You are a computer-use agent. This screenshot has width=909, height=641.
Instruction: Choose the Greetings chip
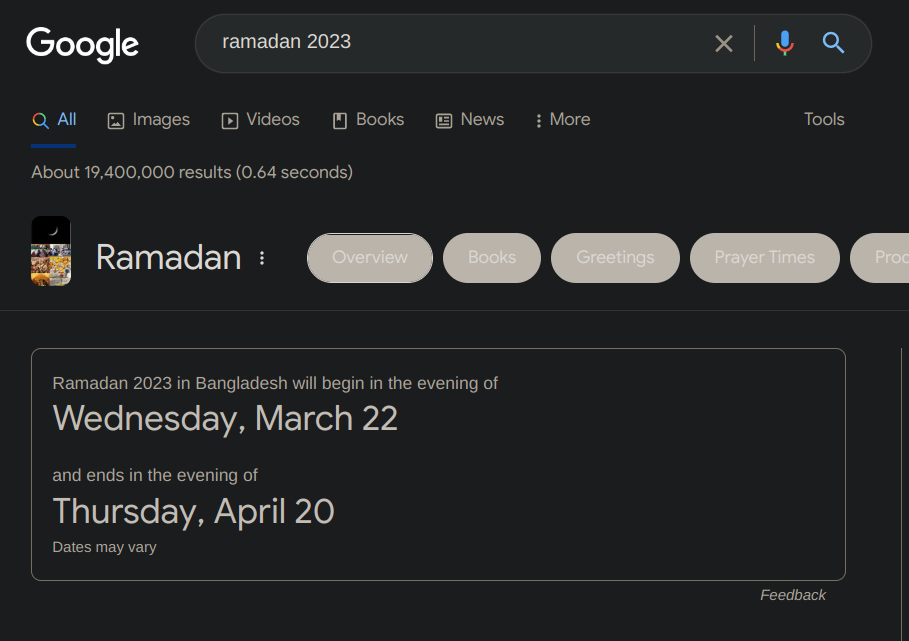[615, 258]
